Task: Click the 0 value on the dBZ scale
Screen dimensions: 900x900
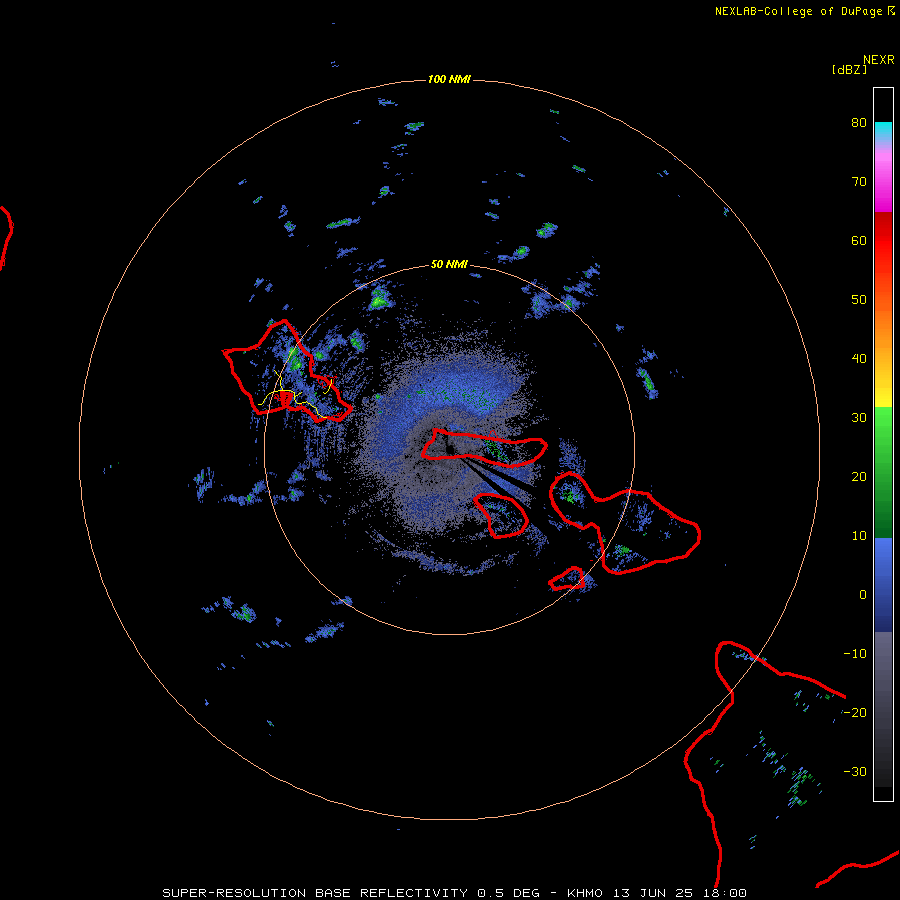Action: point(863,595)
